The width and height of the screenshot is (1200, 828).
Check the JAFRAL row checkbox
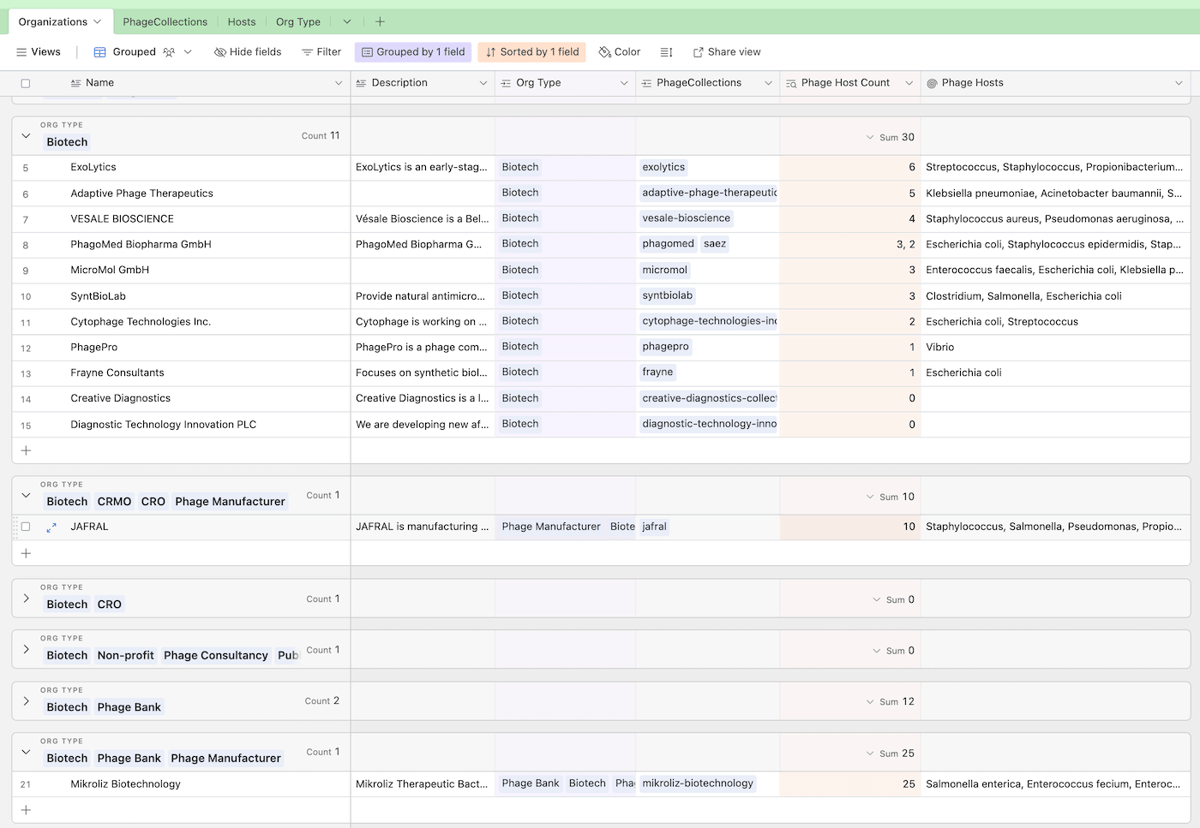pyautogui.click(x=26, y=527)
